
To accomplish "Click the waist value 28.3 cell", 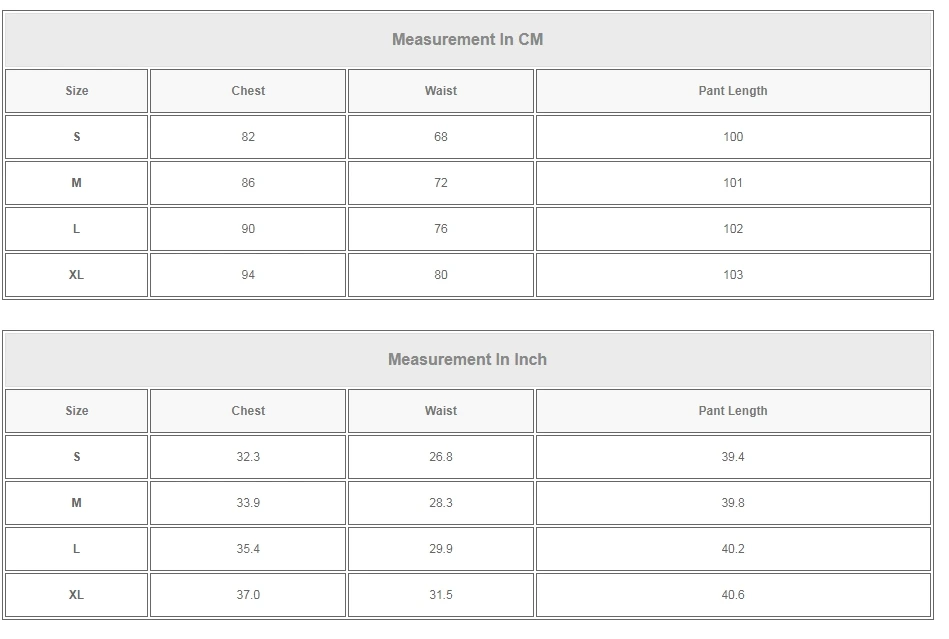I will click(441, 503).
